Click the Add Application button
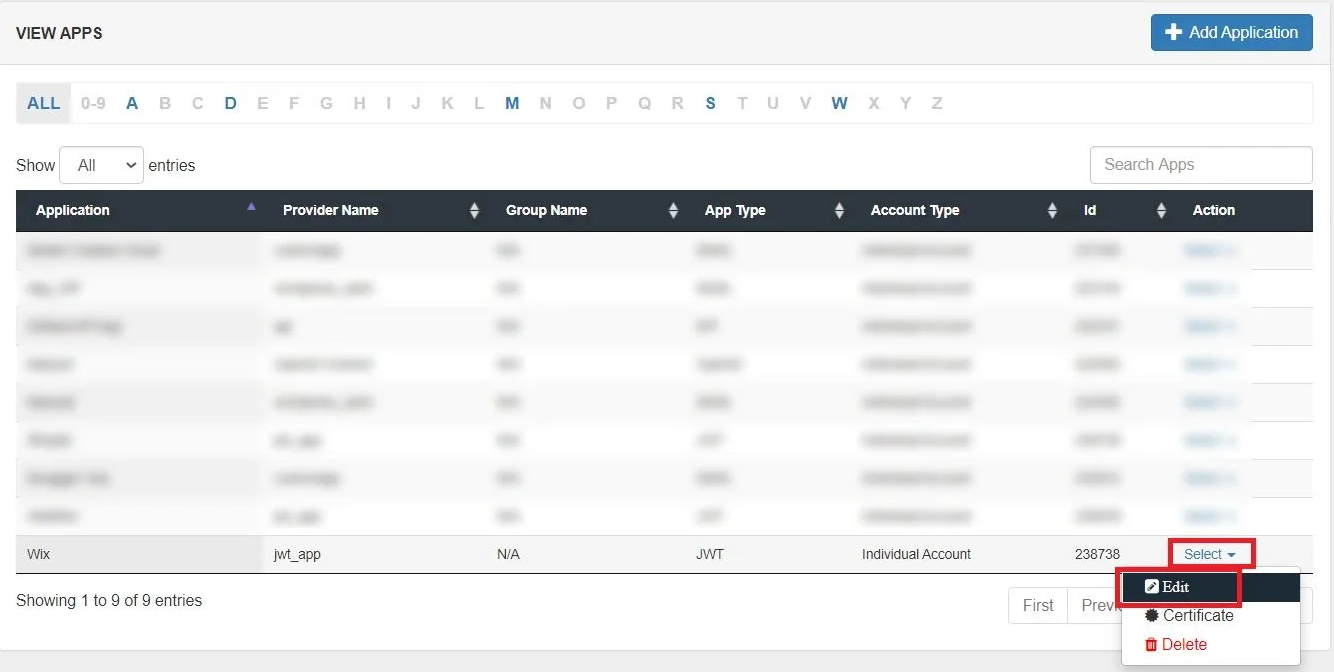 (1231, 32)
